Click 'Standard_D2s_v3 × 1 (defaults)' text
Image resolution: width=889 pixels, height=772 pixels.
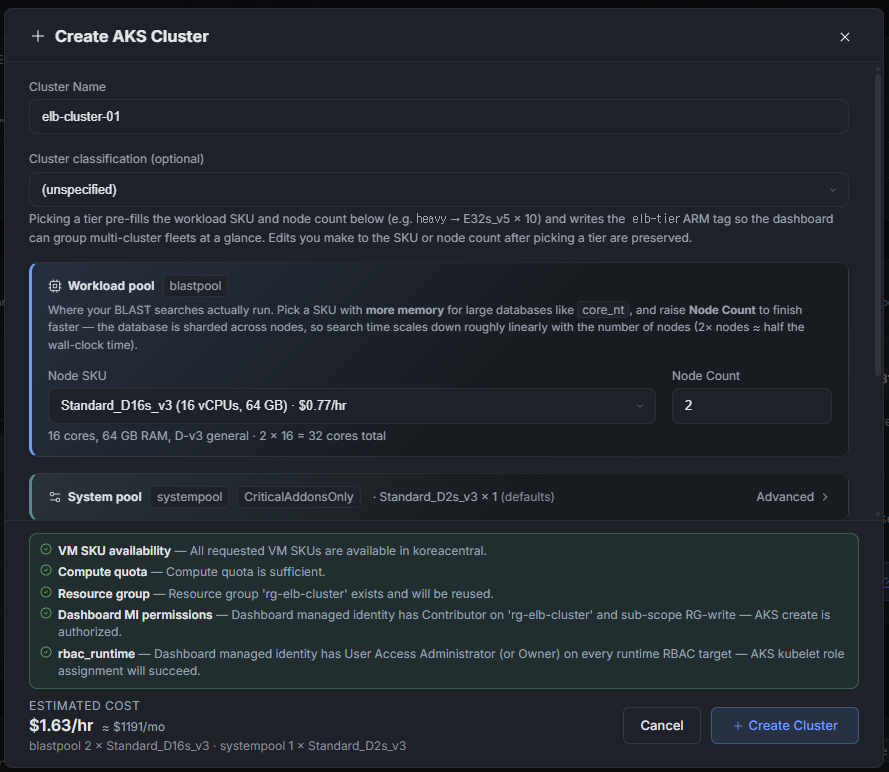pos(467,497)
